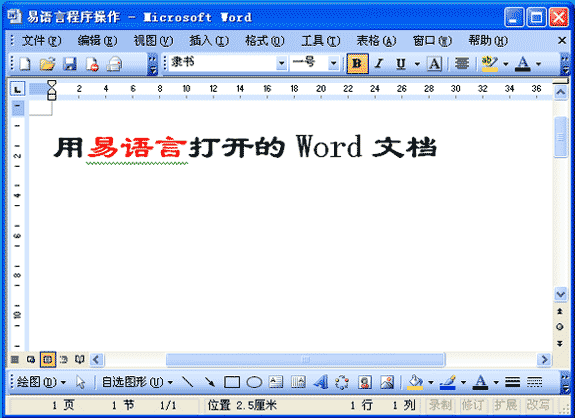Open the 文件 menu
Screen dimensions: 575x418
41,41
